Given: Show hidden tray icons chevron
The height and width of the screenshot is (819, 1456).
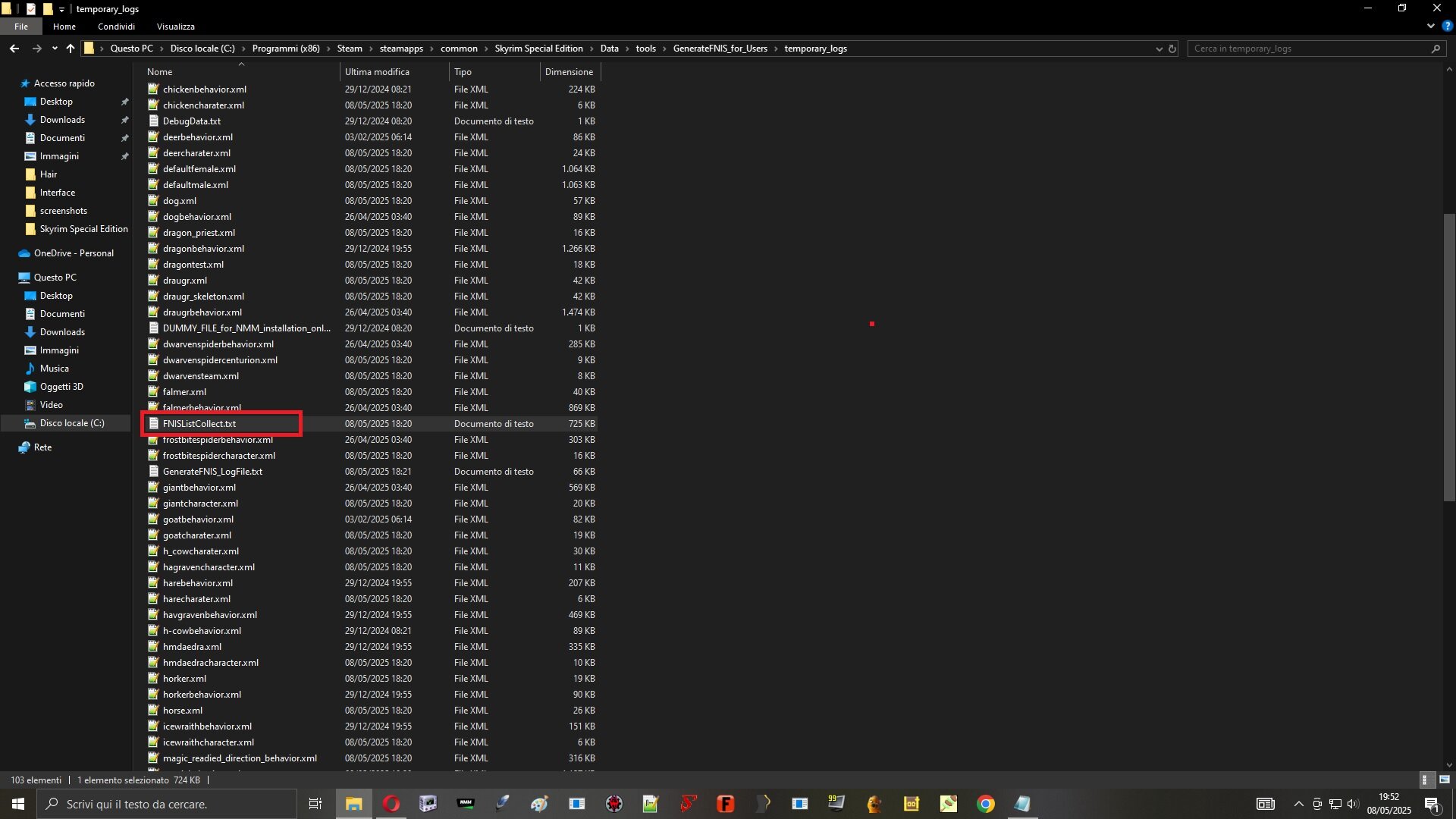Looking at the screenshot, I should coord(1299,804).
